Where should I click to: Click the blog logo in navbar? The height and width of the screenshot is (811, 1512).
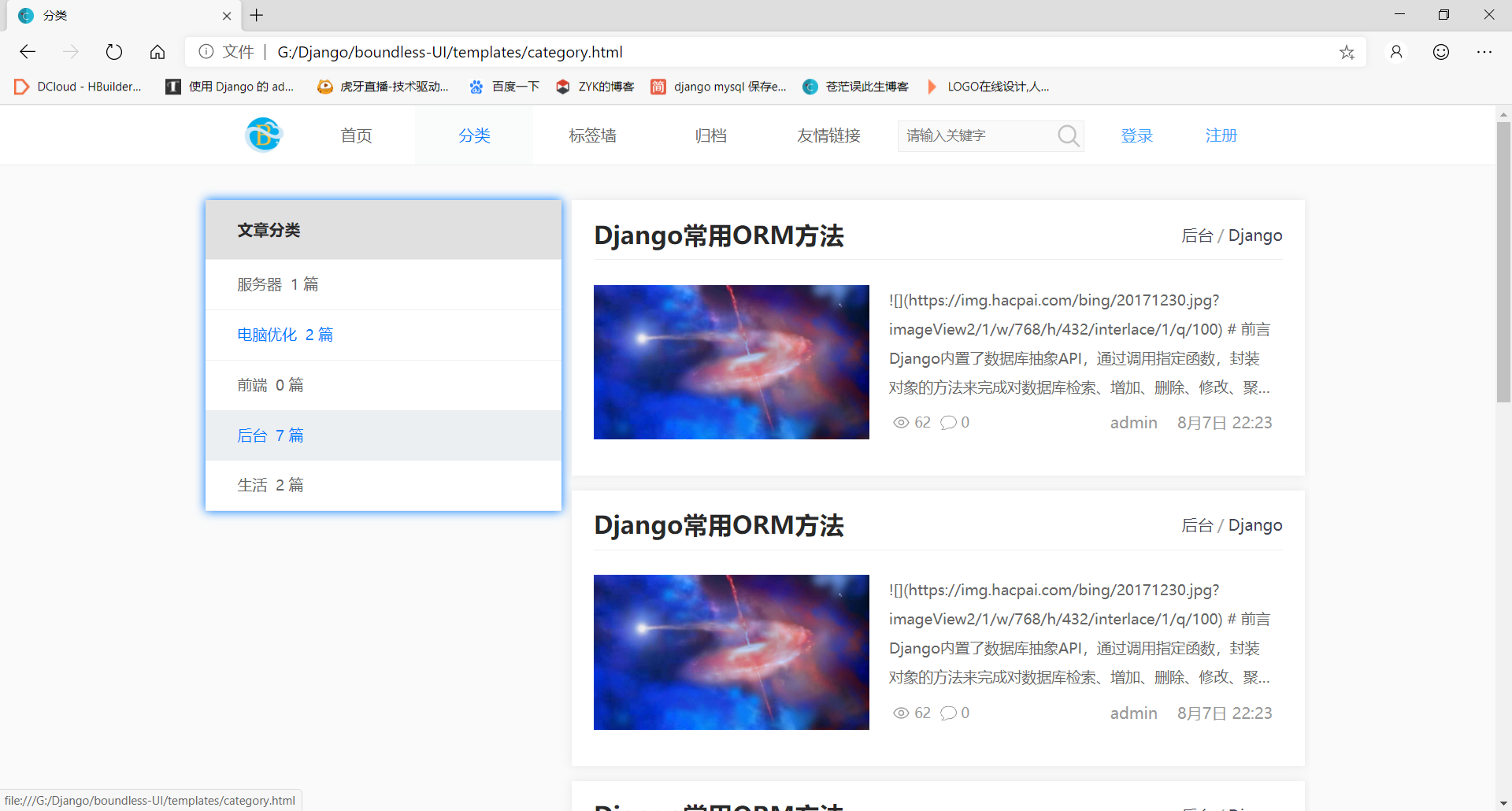(x=263, y=135)
